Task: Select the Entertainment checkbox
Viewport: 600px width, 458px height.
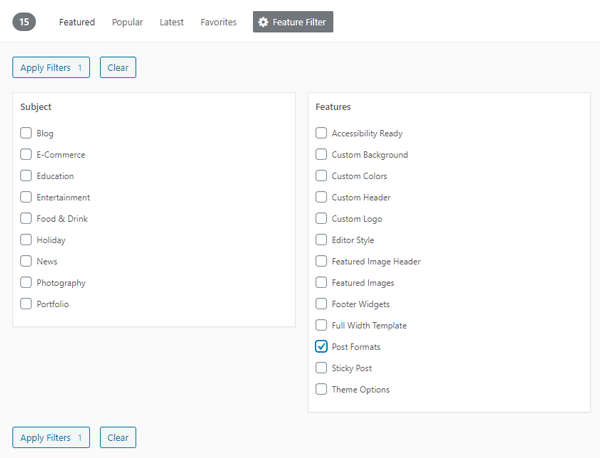Action: tap(26, 197)
